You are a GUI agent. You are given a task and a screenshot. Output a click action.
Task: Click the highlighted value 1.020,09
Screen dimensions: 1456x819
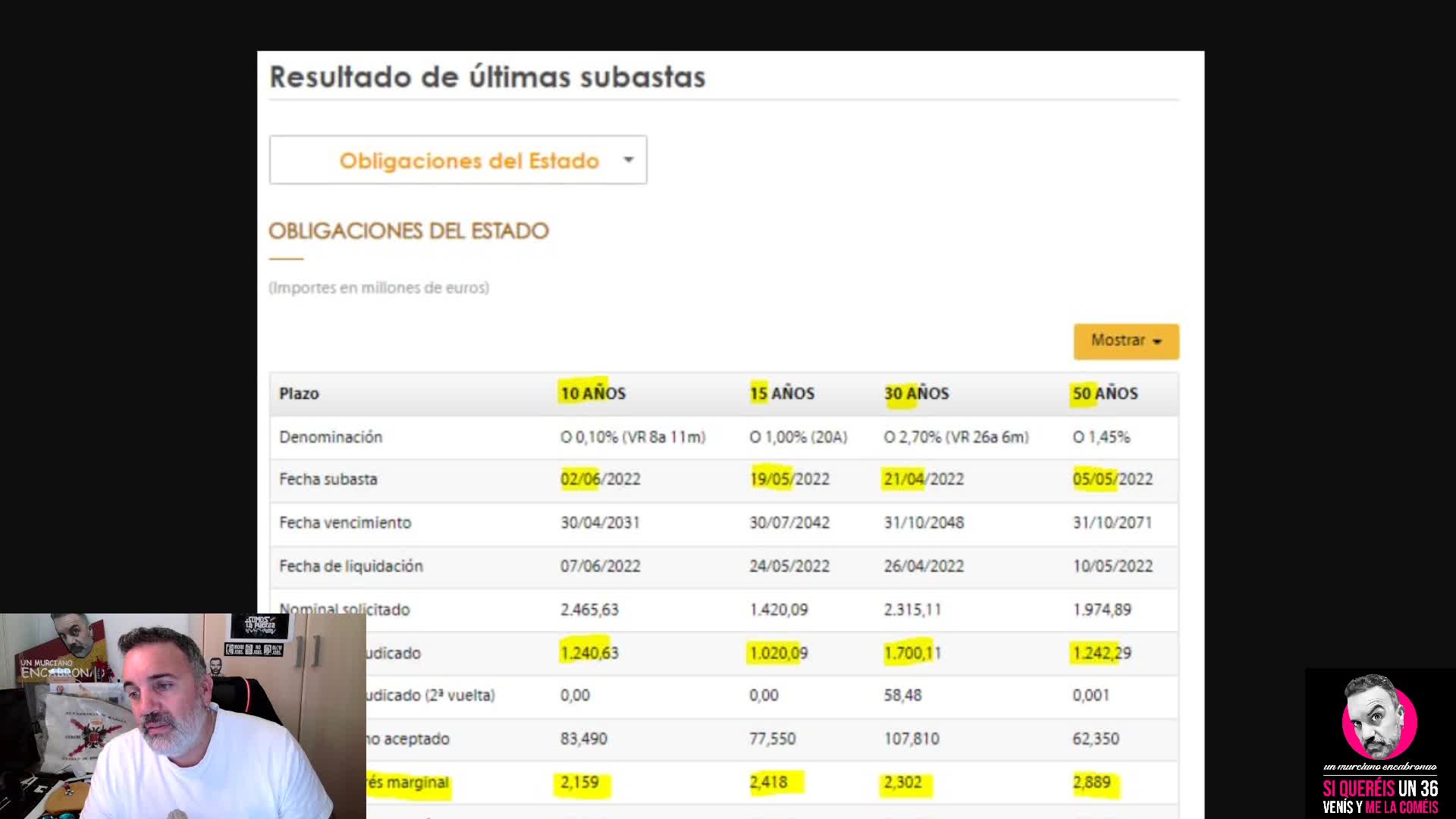(779, 653)
